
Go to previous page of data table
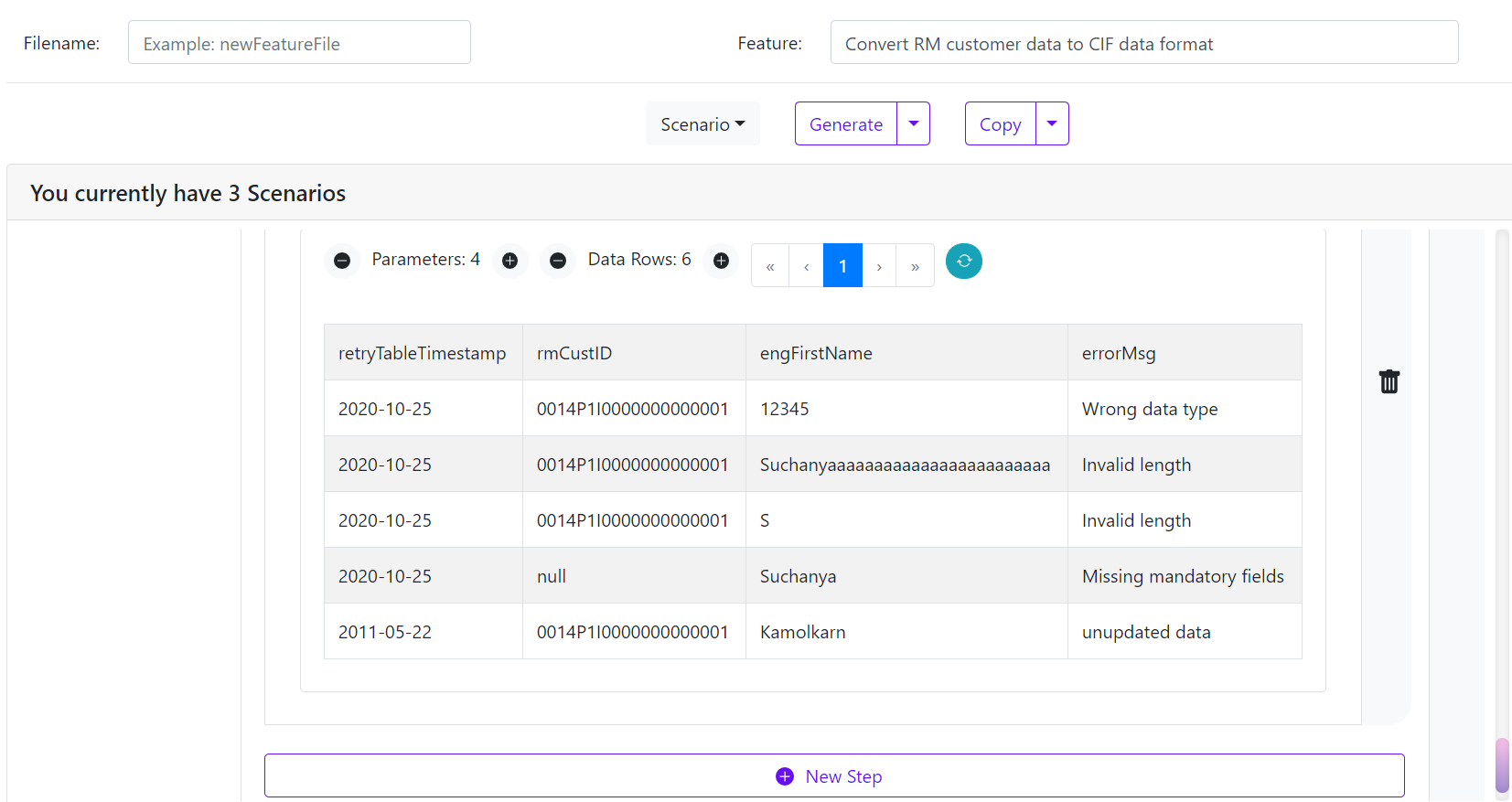[x=806, y=266]
